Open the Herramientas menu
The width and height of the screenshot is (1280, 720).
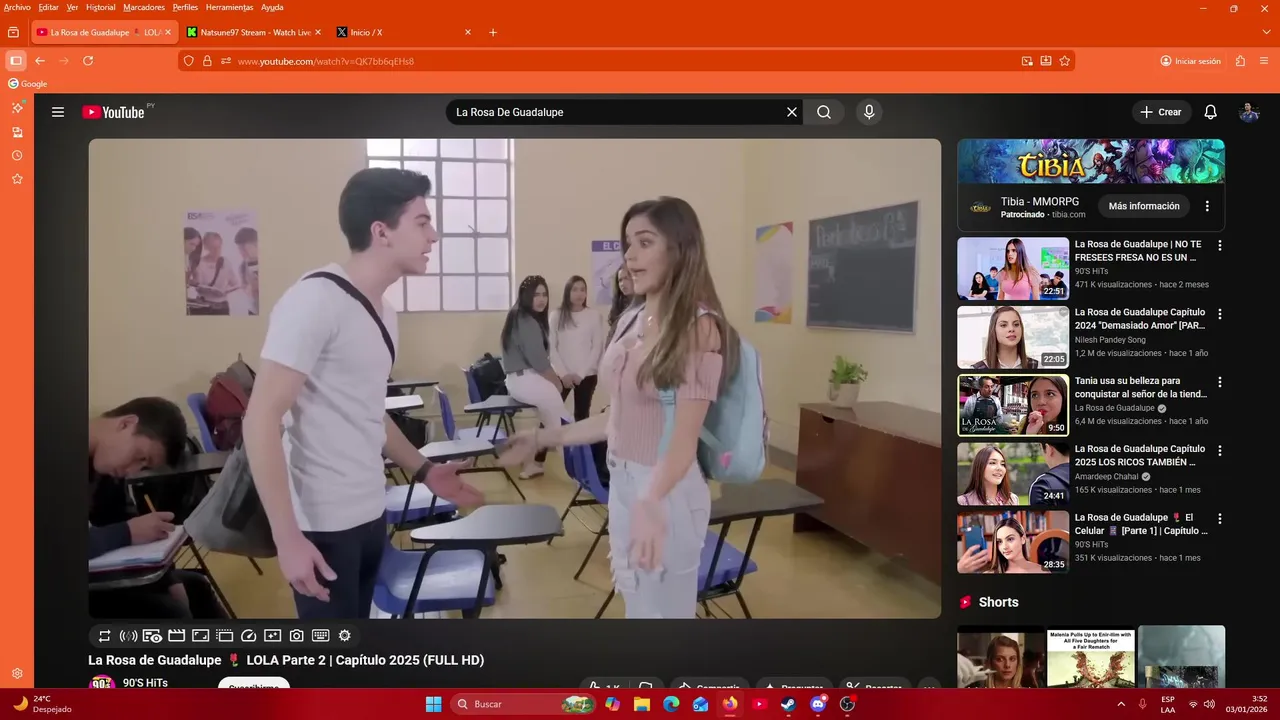click(229, 7)
